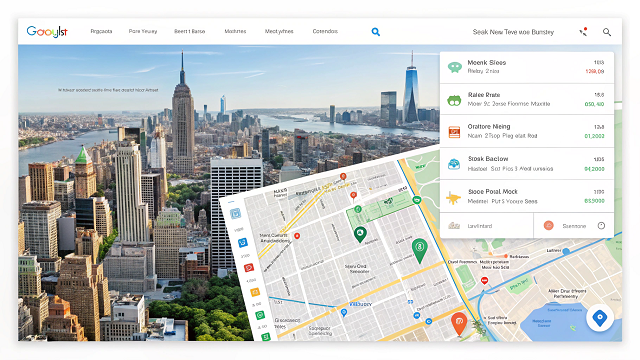Click the green value 050,400
Viewport: 640px width, 360px height.
[594, 104]
